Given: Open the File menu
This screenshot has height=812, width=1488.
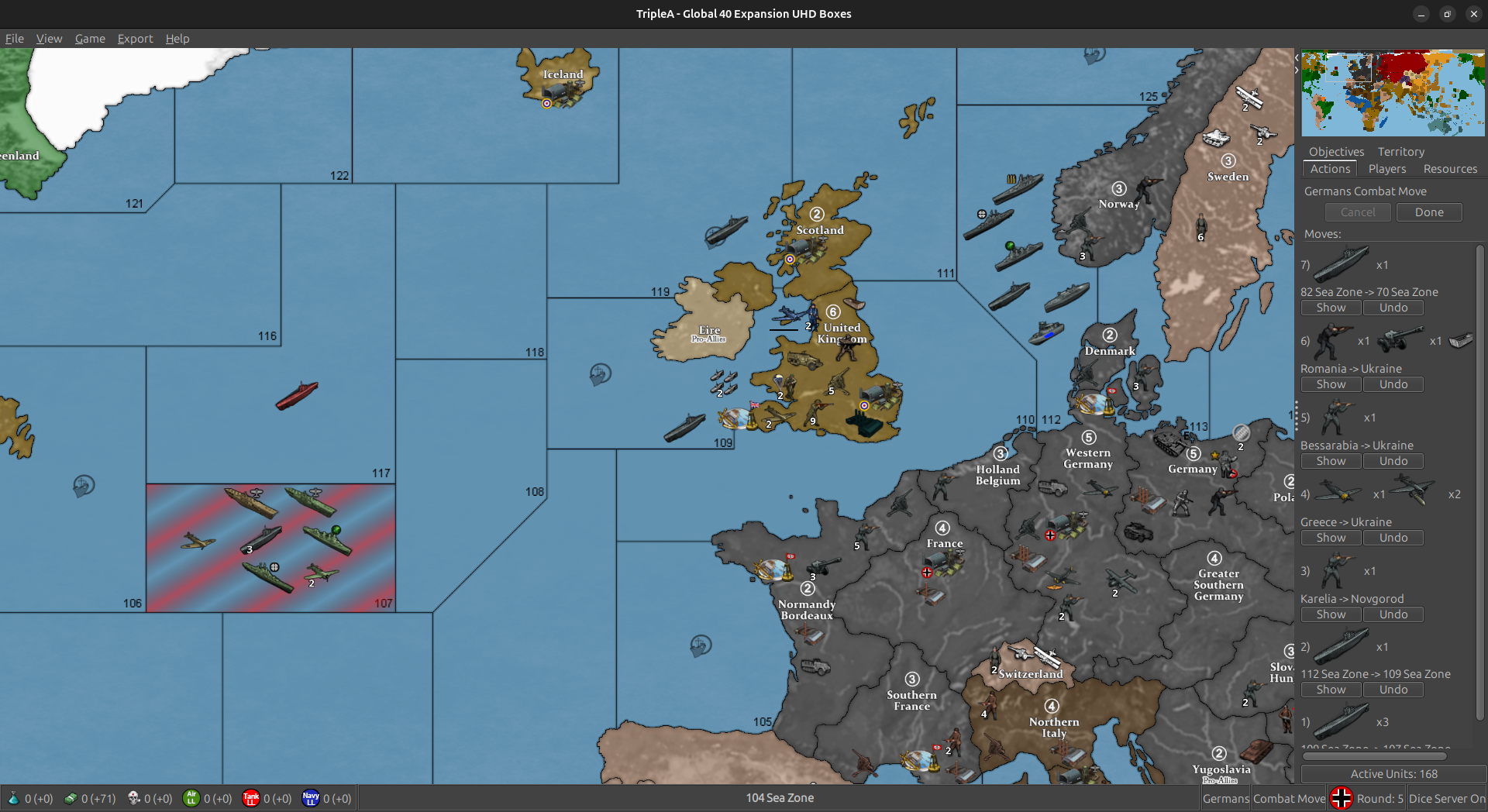Looking at the screenshot, I should (14, 39).
